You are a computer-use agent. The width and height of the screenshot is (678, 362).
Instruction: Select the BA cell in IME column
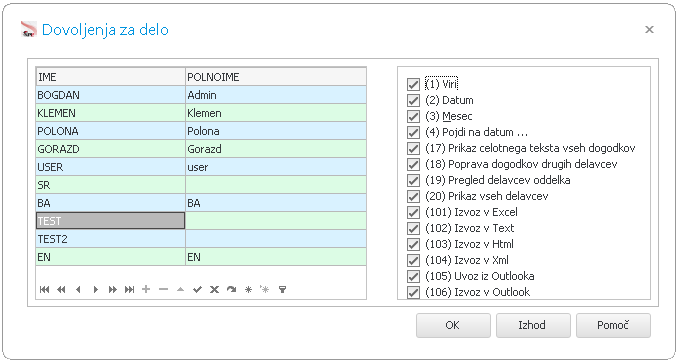click(111, 203)
